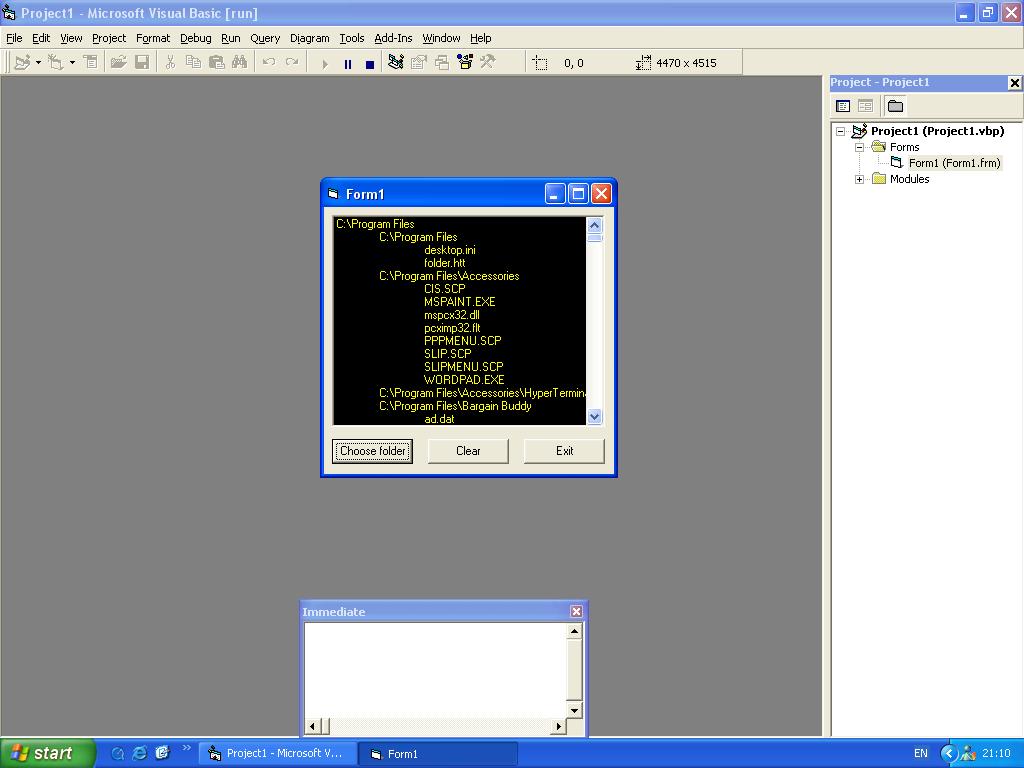The width and height of the screenshot is (1024, 768).
Task: Collapse the Forms folder node
Action: 859,147
